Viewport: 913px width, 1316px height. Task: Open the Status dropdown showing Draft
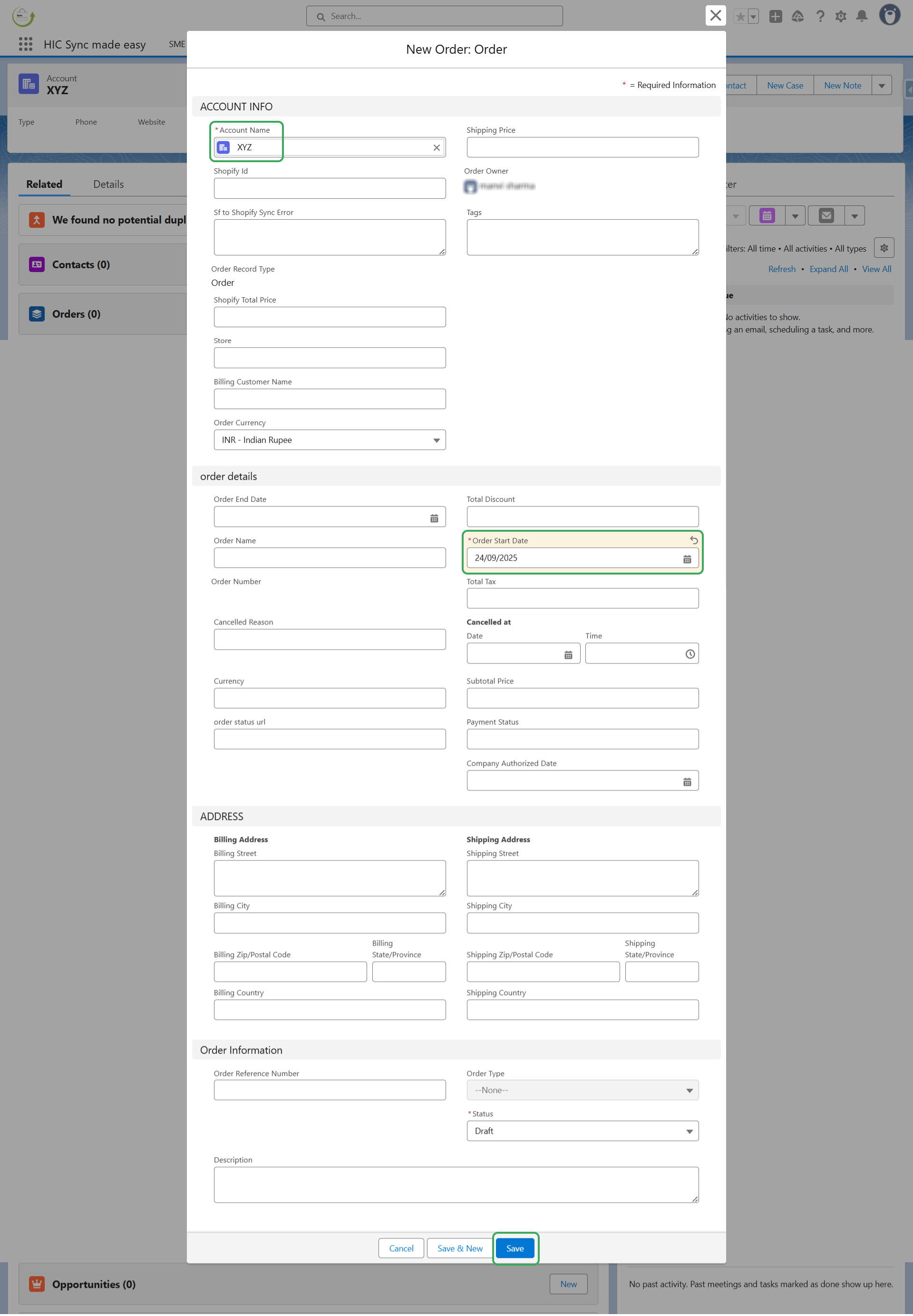[582, 1131]
